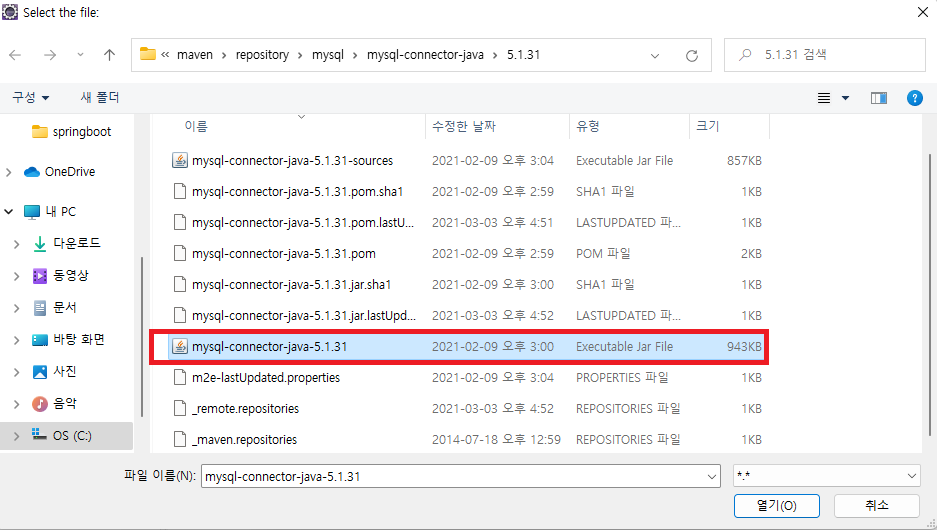The width and height of the screenshot is (937, 530).
Task: Navigate to mysql in the breadcrumb
Action: [328, 55]
